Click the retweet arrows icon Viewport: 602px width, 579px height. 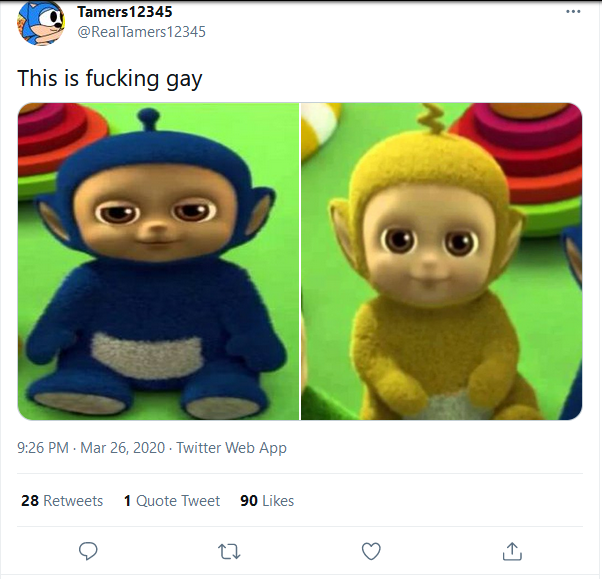click(x=229, y=551)
